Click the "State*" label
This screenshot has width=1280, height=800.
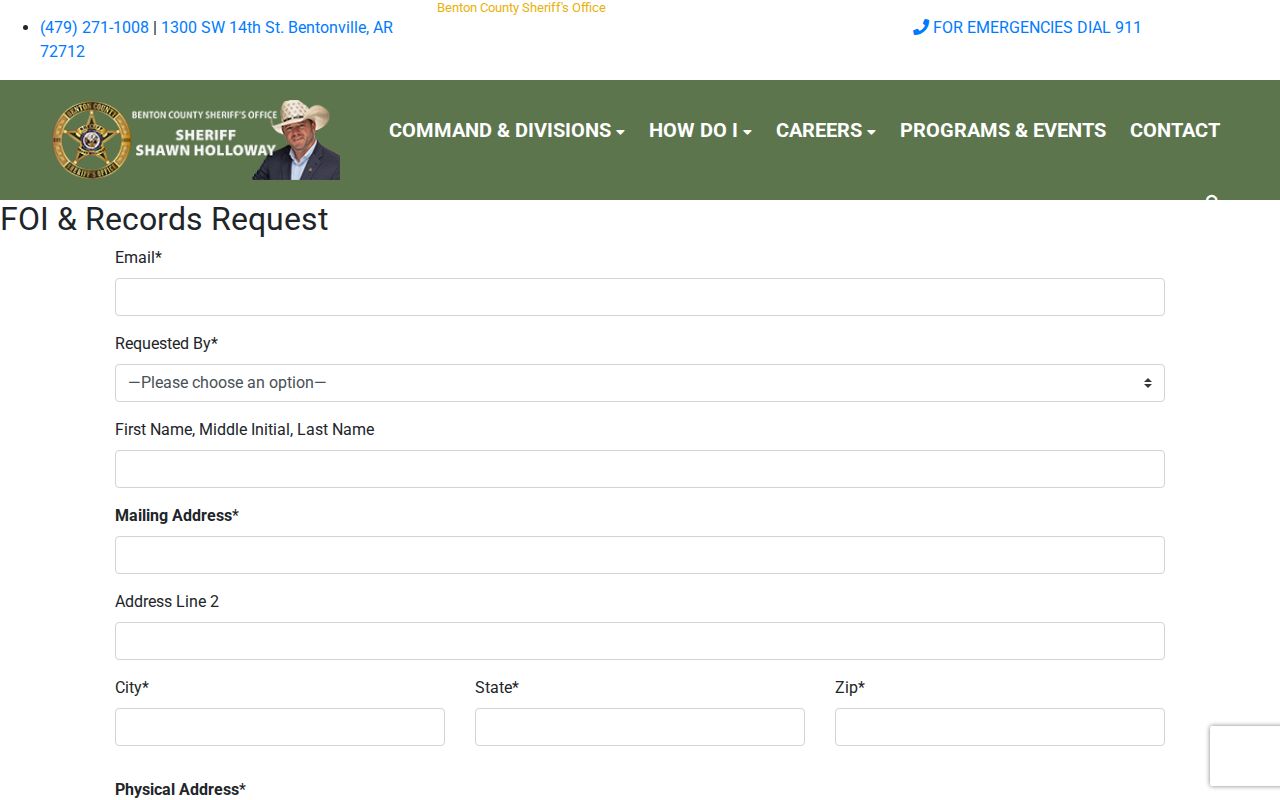pyautogui.click(x=497, y=687)
